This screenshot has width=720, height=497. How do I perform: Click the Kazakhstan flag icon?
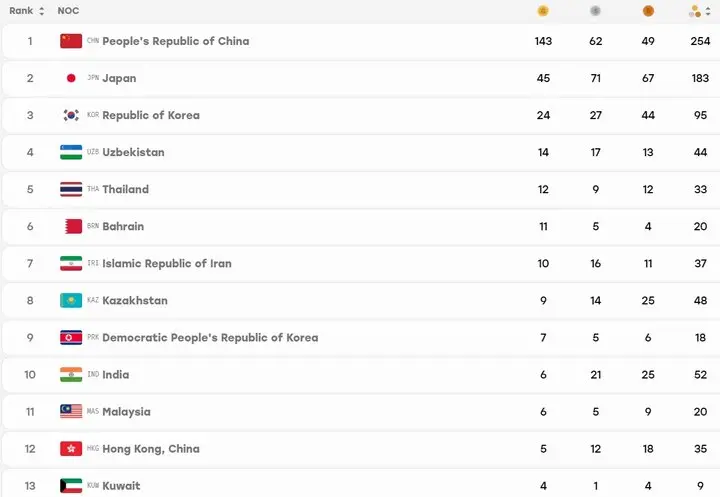(x=71, y=300)
